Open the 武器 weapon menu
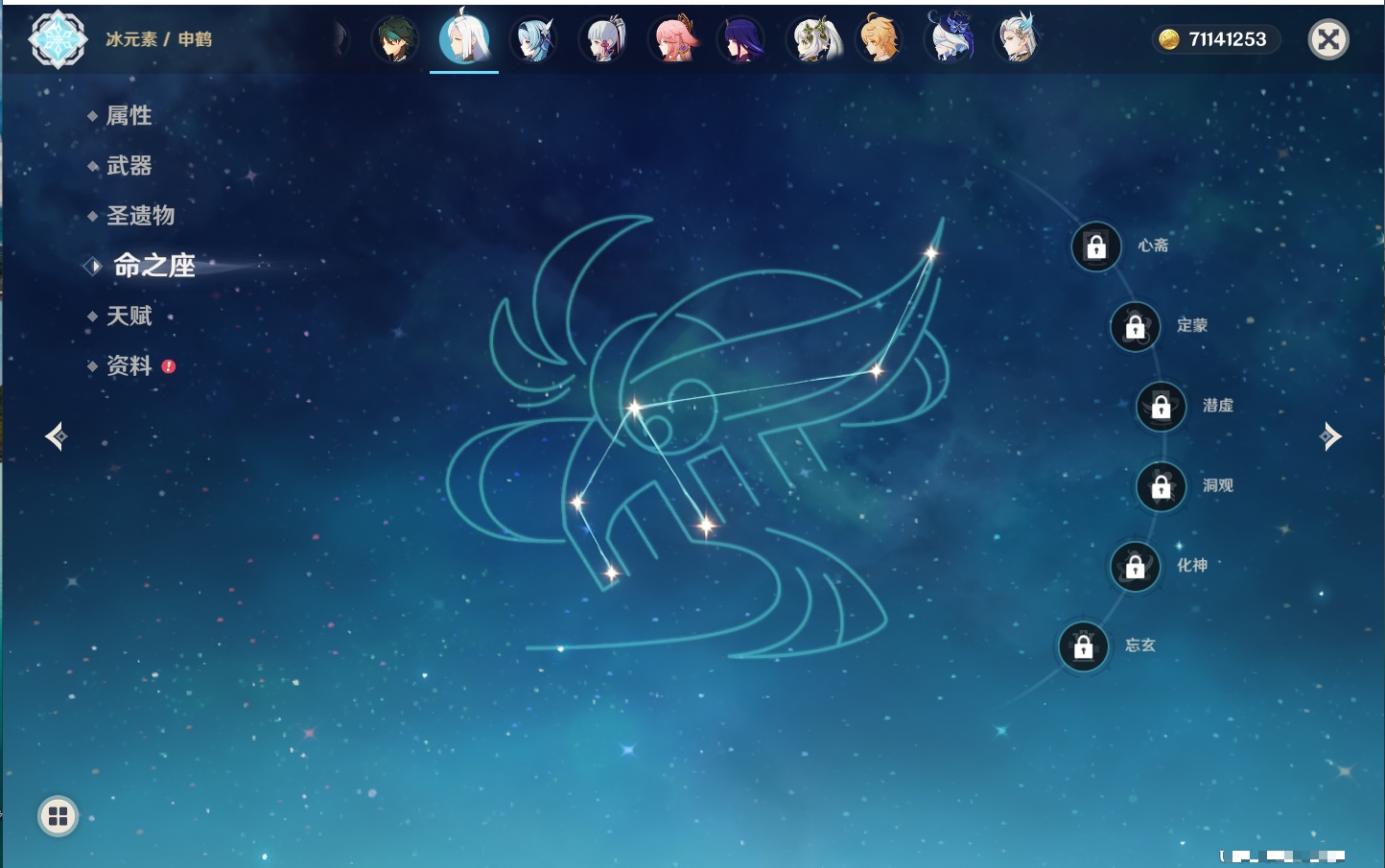 (129, 166)
